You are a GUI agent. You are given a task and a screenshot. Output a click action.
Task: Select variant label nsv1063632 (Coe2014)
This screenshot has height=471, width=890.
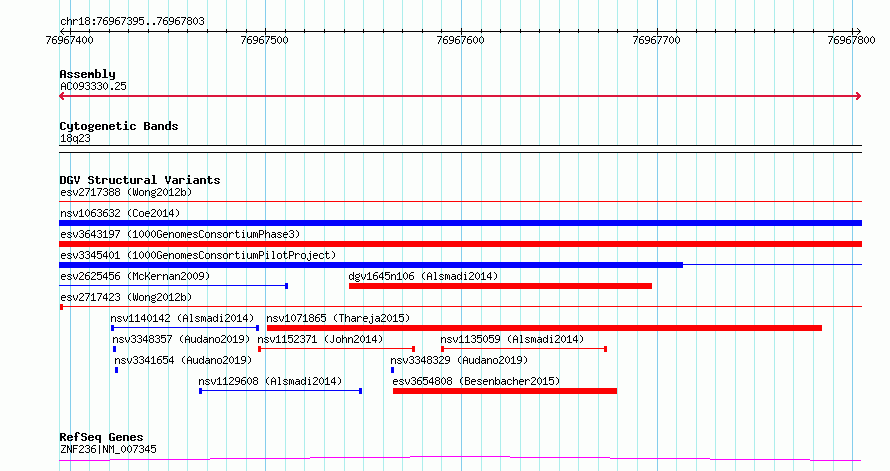coord(120,213)
